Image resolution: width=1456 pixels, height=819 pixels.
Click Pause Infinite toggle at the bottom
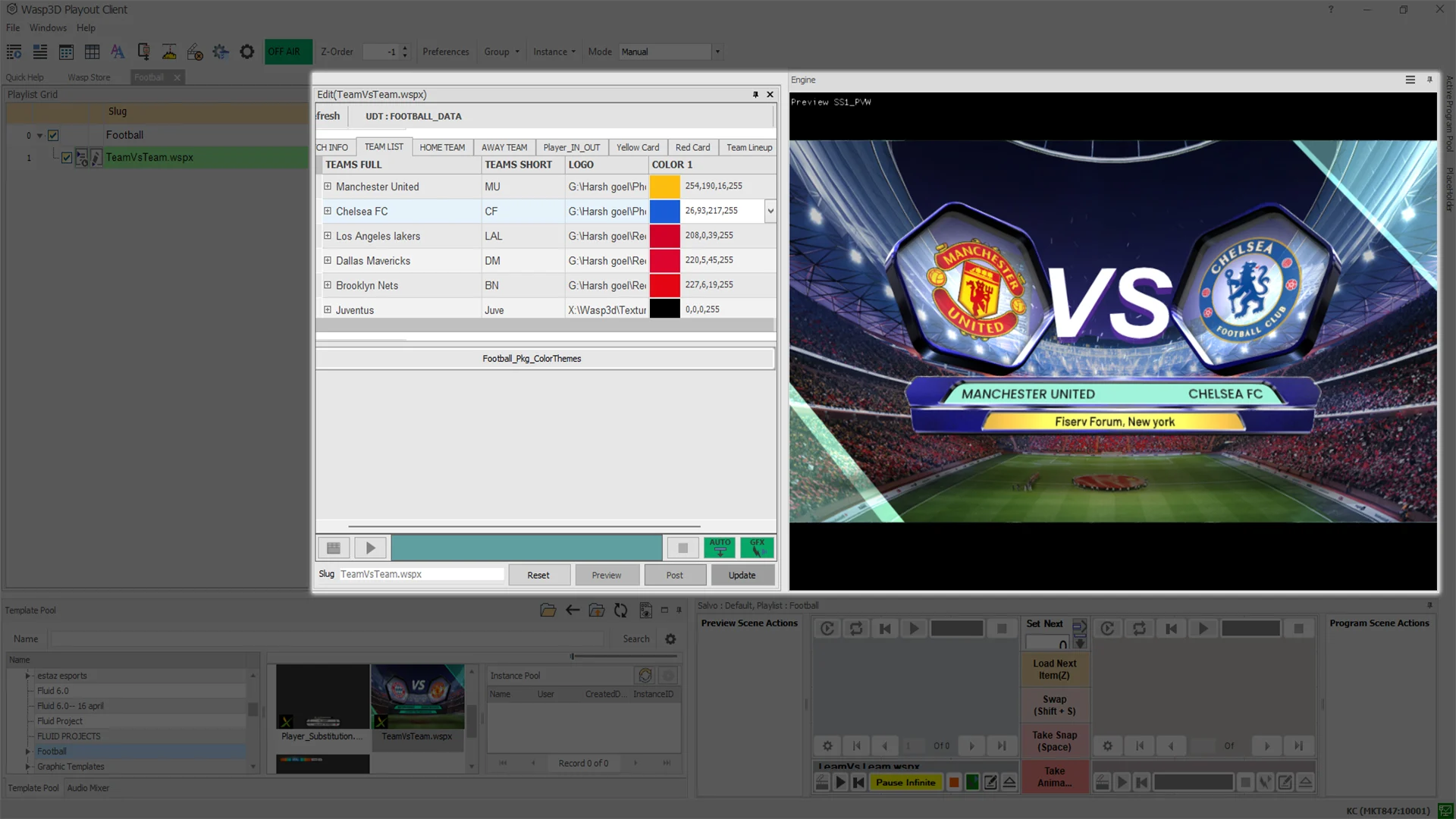click(x=905, y=782)
